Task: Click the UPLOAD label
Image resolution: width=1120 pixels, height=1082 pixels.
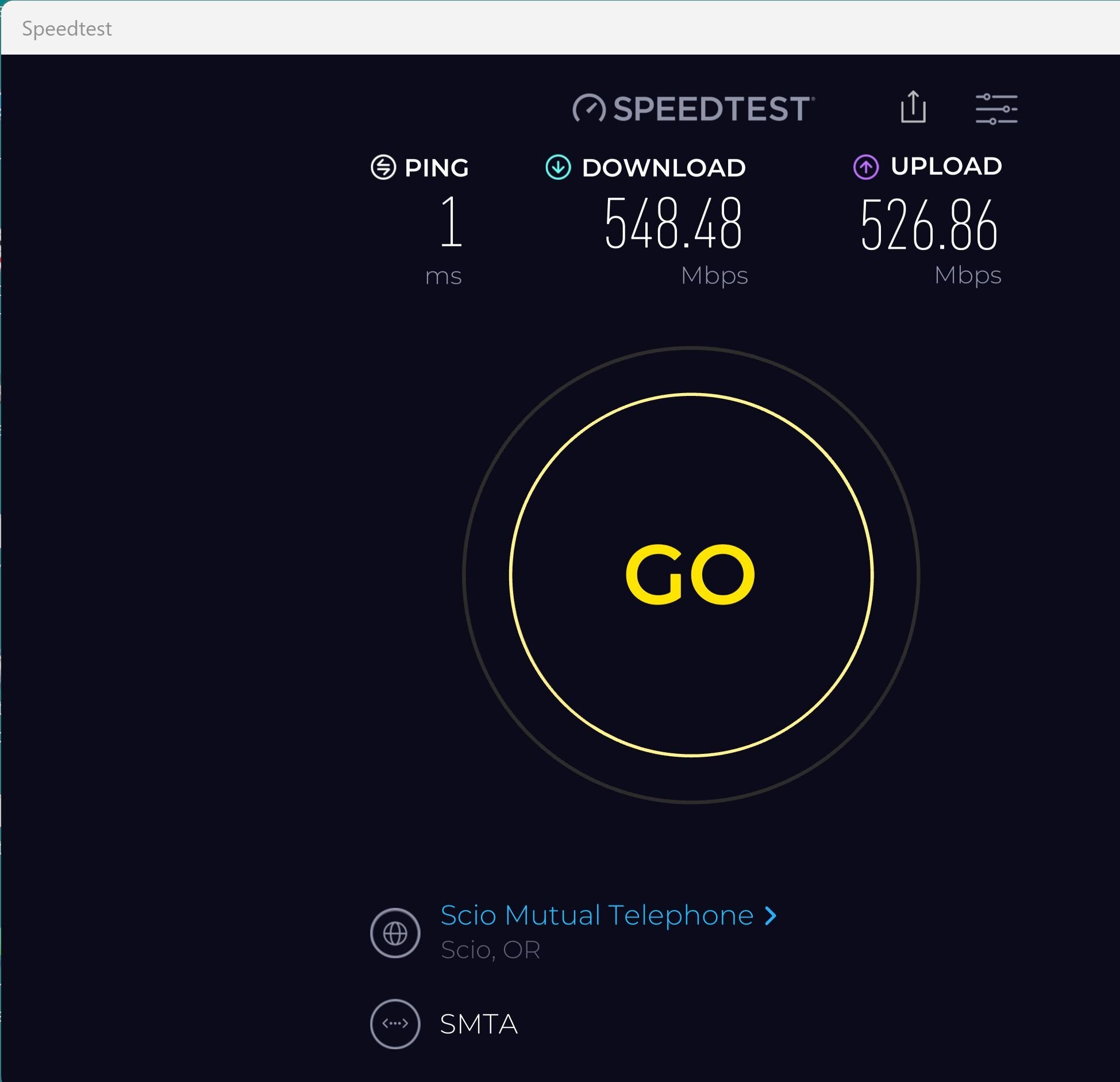Action: [946, 167]
